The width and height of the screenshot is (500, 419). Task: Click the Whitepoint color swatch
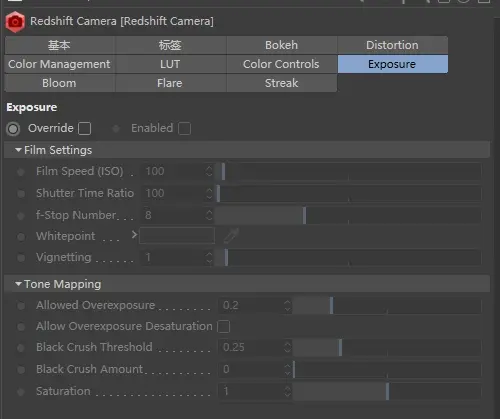[x=177, y=236]
